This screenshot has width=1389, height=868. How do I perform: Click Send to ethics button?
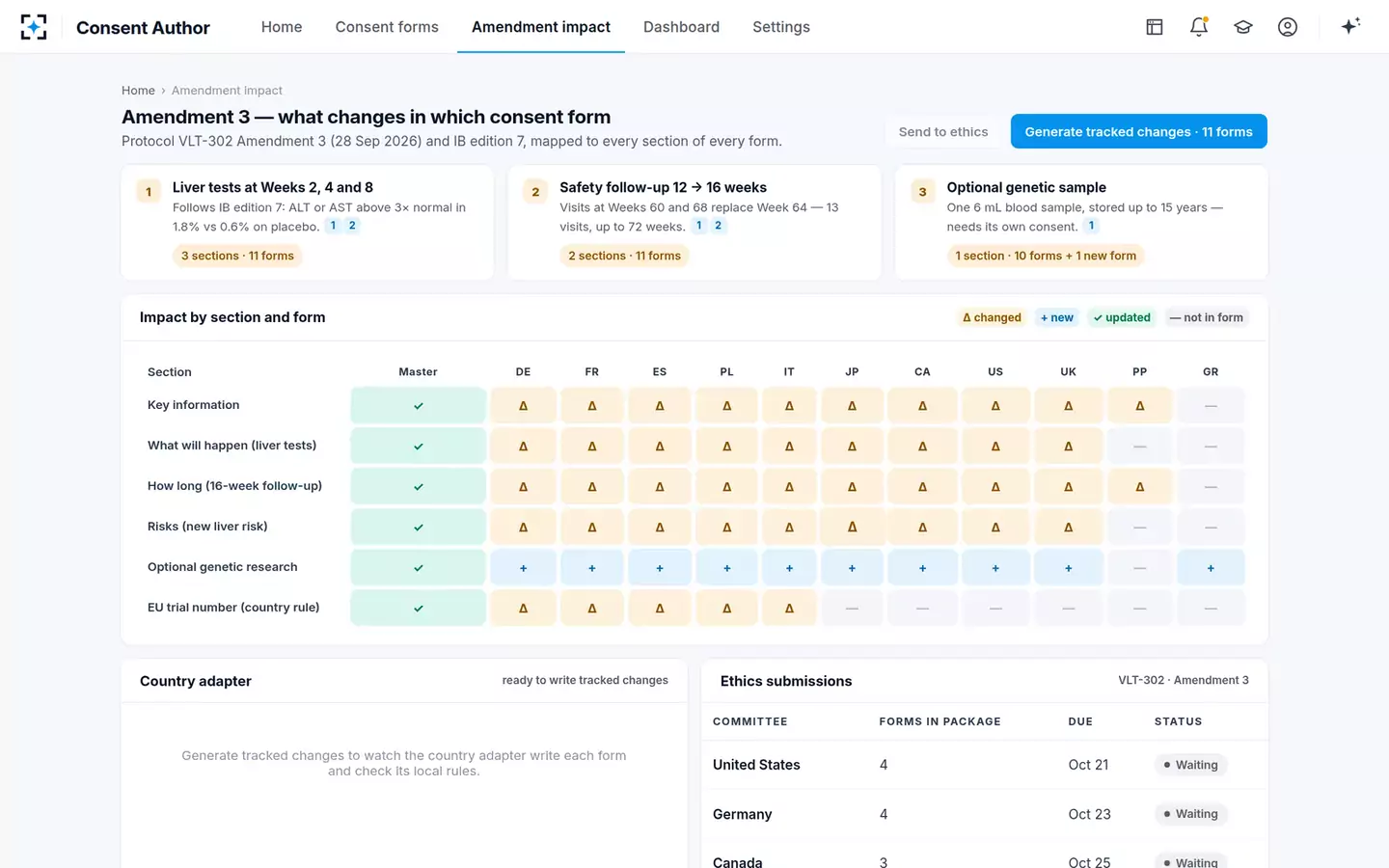point(943,132)
